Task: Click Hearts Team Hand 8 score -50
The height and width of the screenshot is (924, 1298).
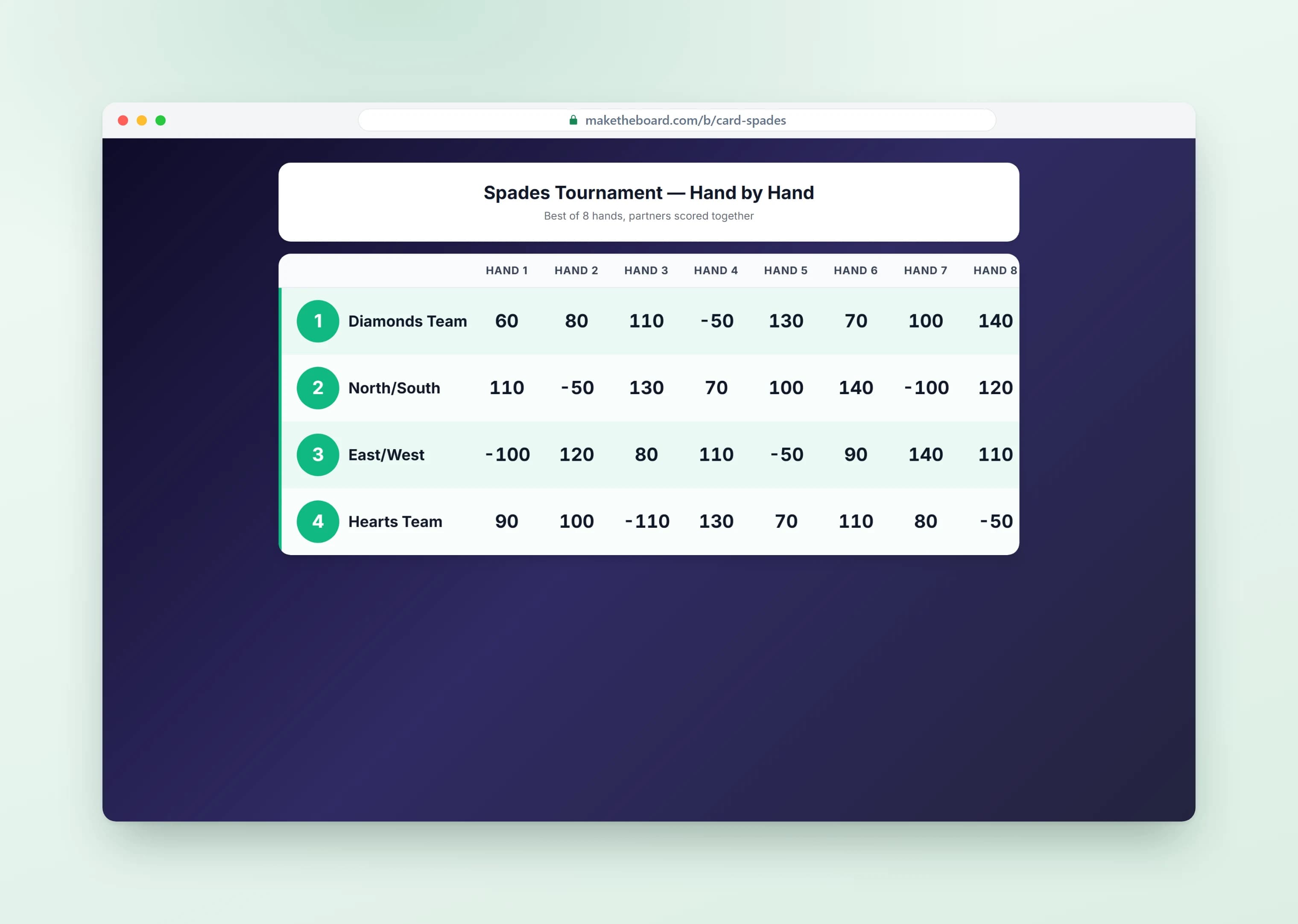Action: [x=997, y=522]
